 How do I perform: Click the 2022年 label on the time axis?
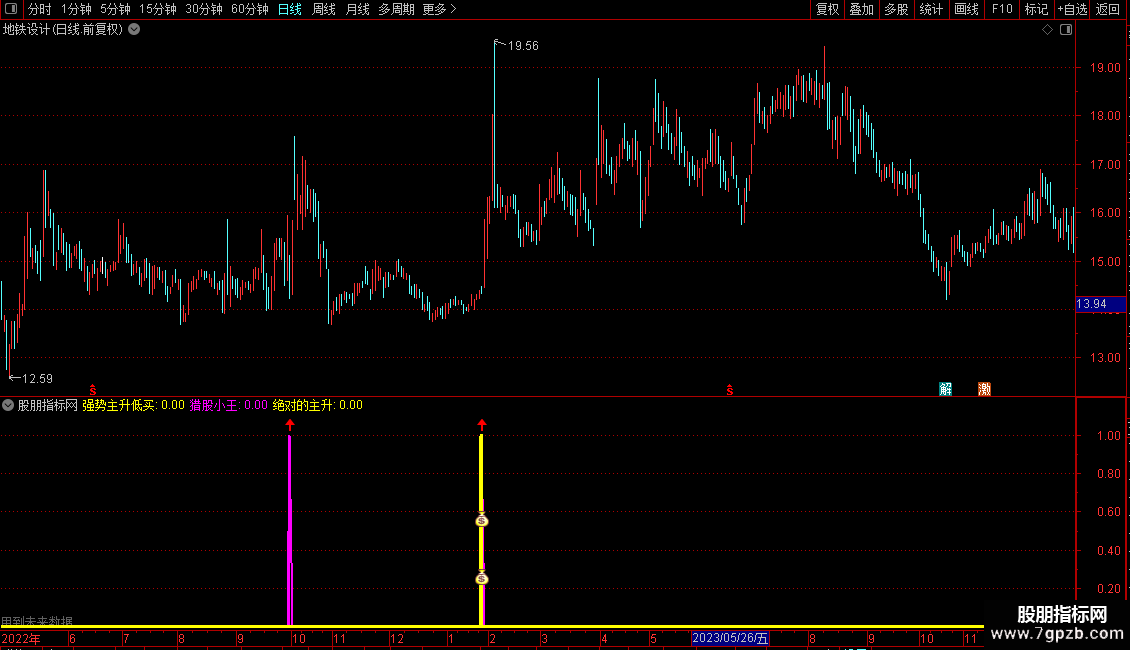21,638
